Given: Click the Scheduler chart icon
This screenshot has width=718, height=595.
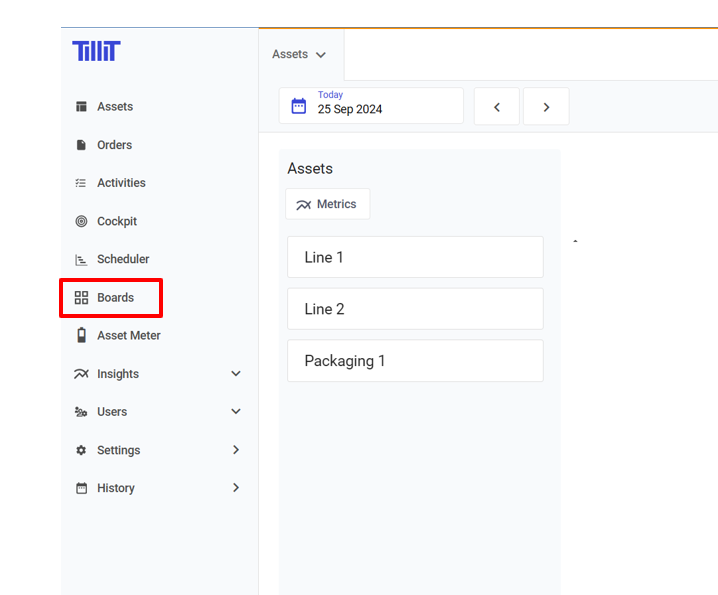Looking at the screenshot, I should point(81,260).
